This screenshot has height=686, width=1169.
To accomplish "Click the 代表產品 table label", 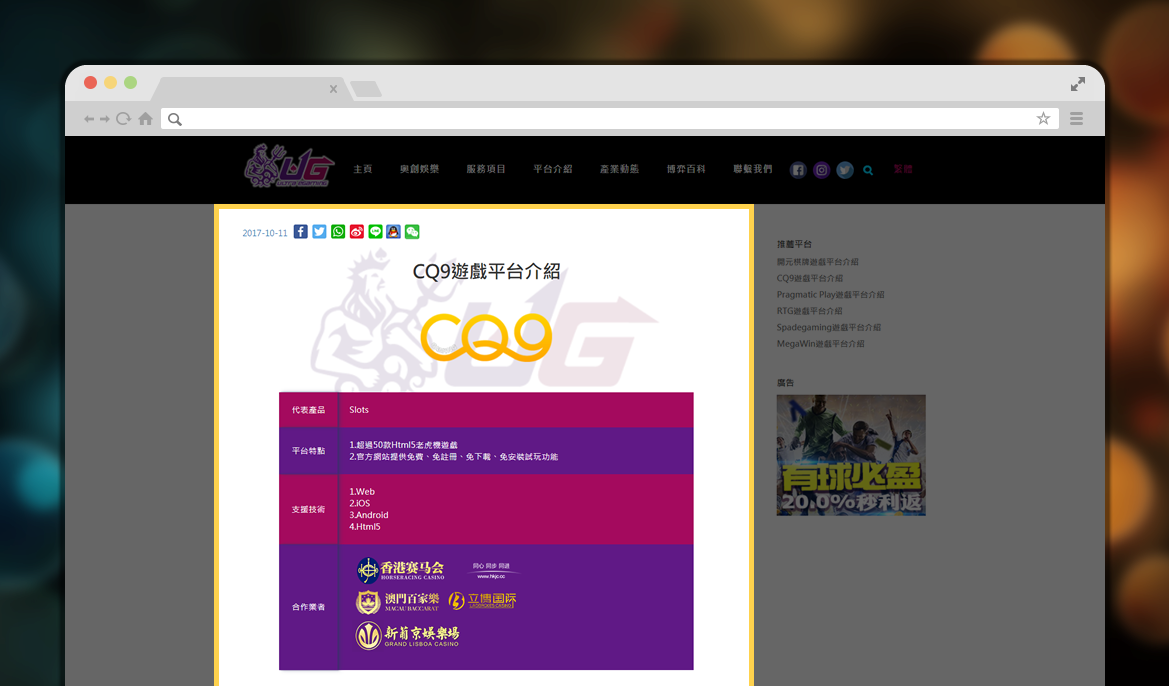I will click(x=309, y=410).
